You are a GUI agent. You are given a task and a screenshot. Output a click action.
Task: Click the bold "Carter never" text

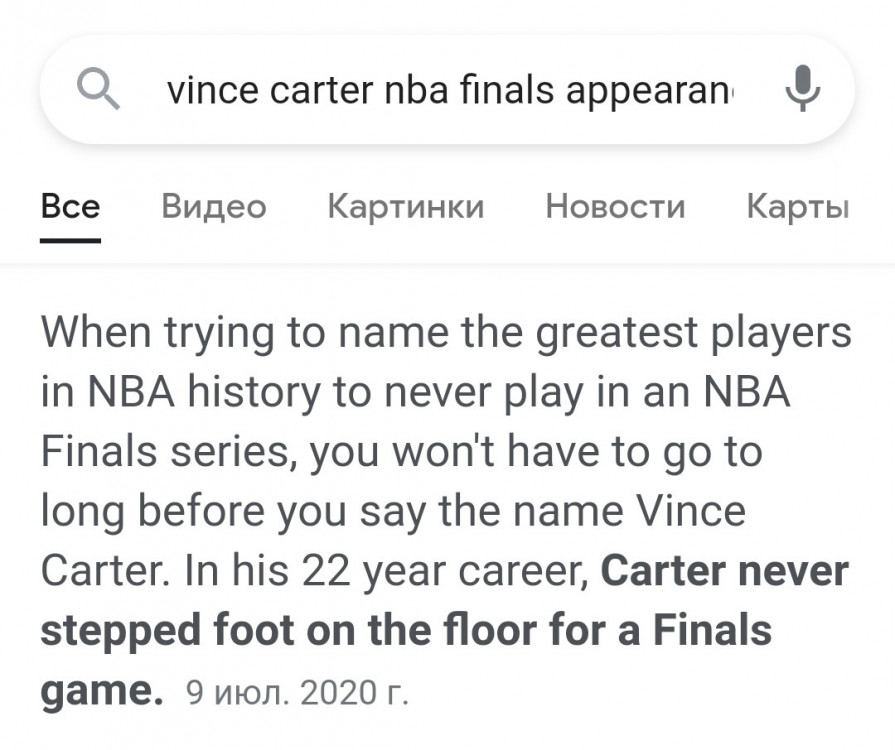point(725,572)
